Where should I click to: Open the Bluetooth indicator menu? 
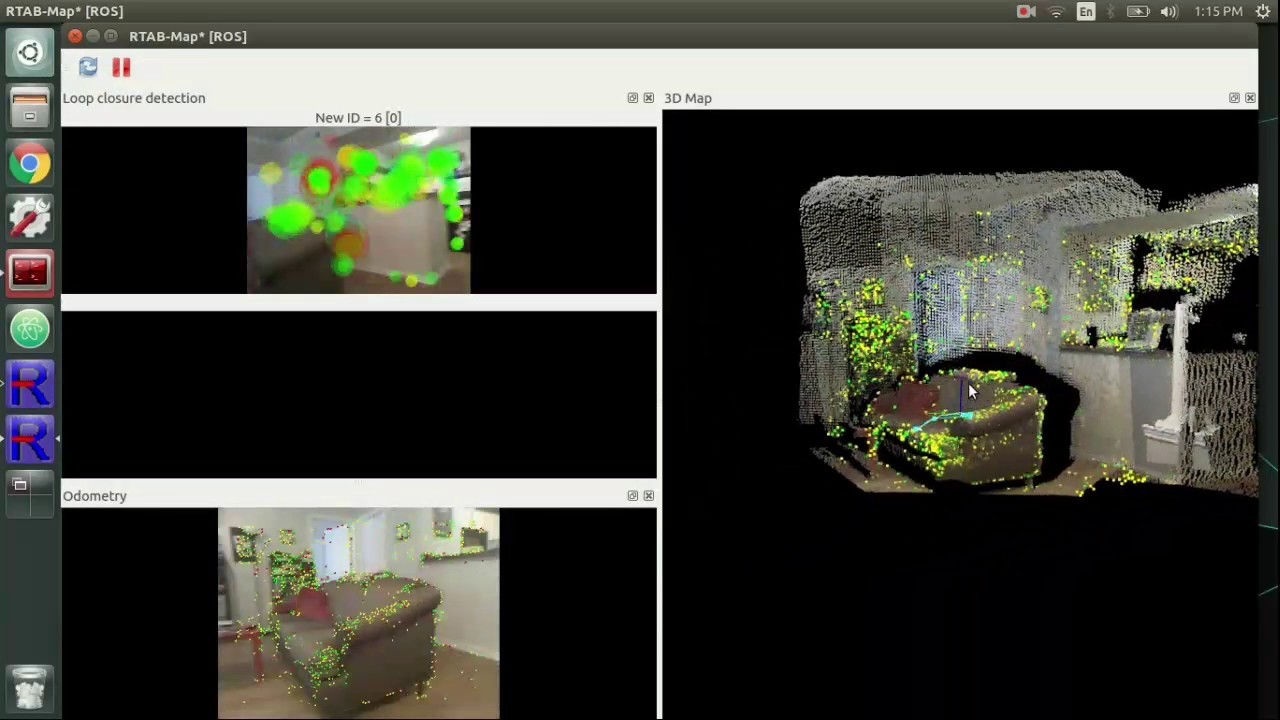1112,12
